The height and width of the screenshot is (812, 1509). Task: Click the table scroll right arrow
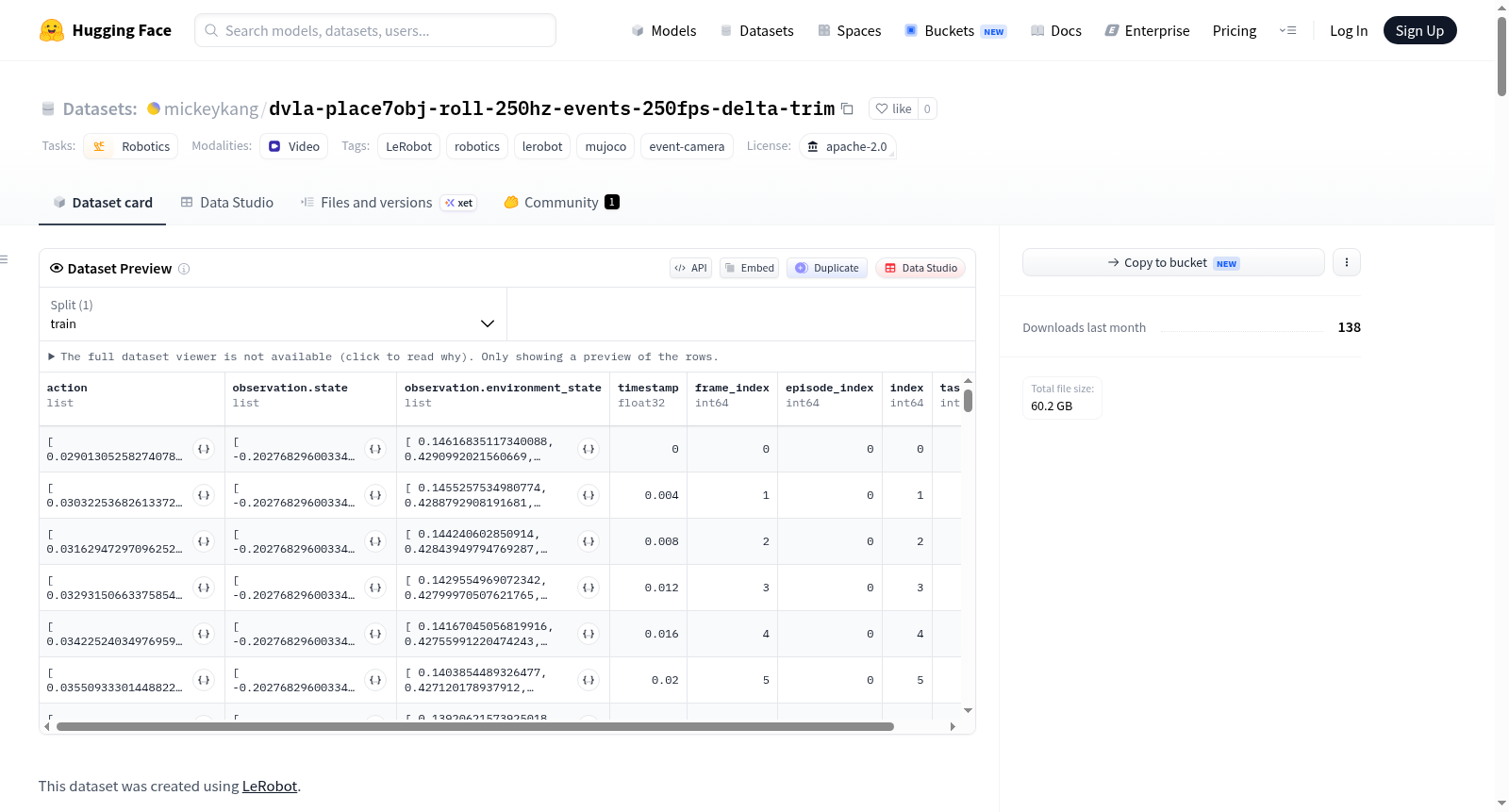953,726
